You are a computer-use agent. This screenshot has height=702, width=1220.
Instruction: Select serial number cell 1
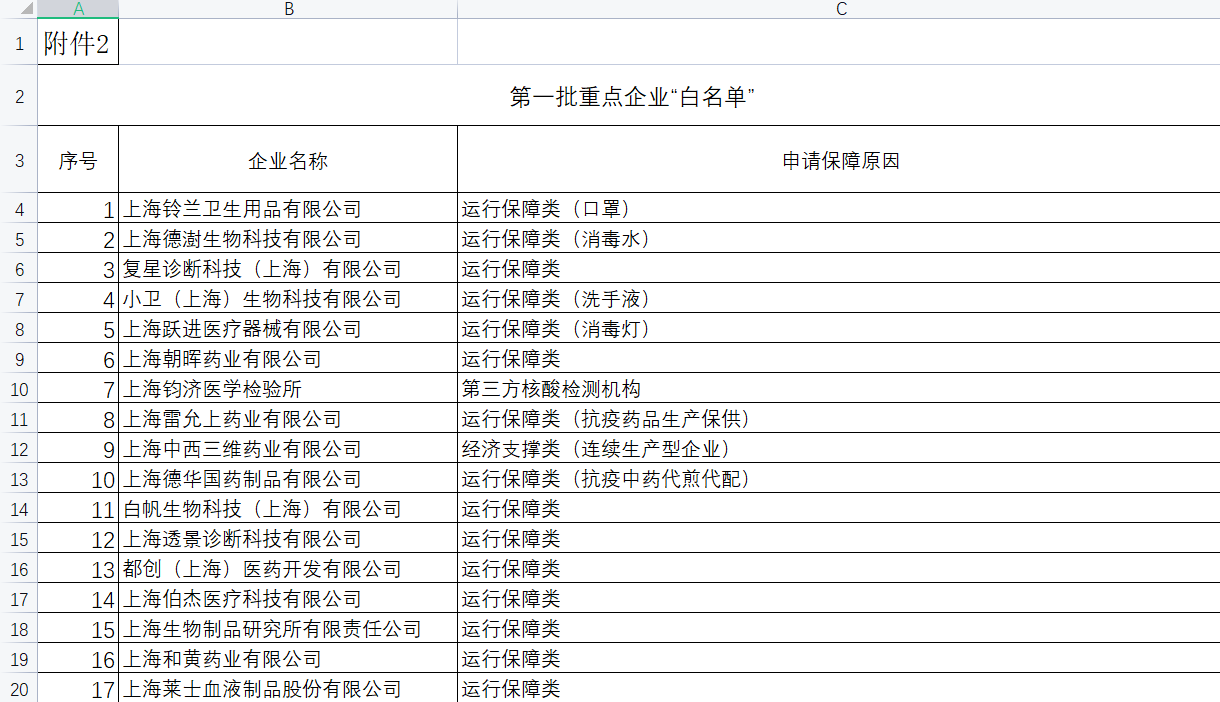click(78, 209)
